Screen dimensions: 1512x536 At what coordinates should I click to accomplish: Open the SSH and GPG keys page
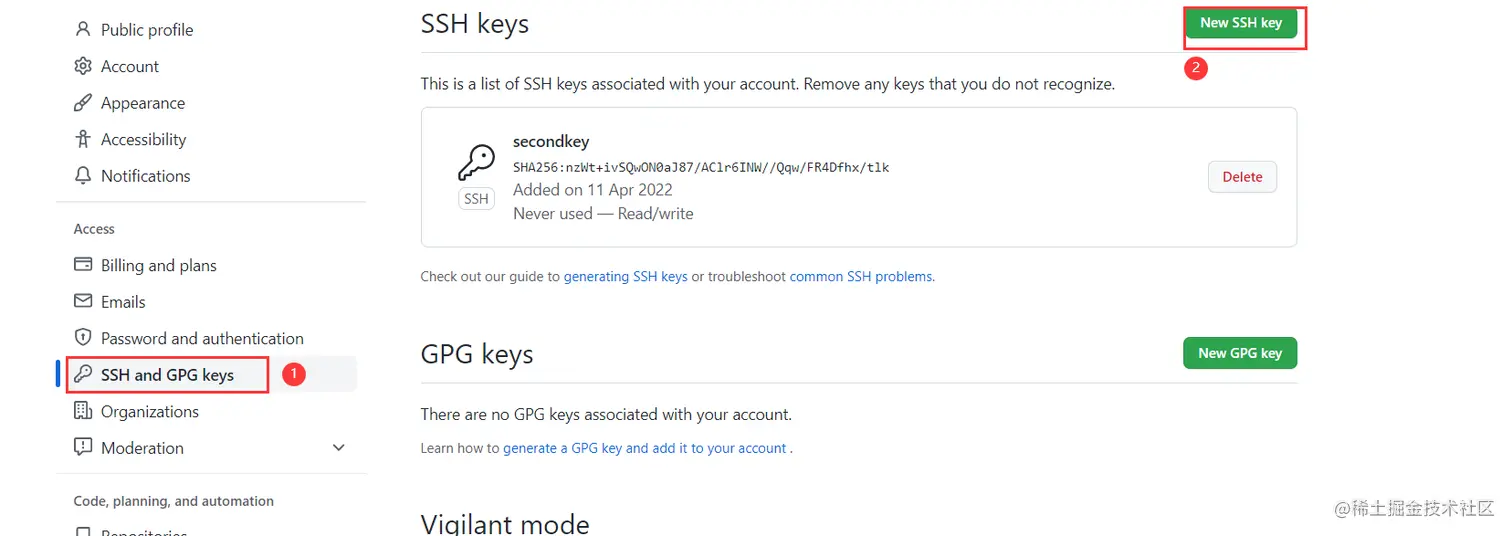coord(167,375)
